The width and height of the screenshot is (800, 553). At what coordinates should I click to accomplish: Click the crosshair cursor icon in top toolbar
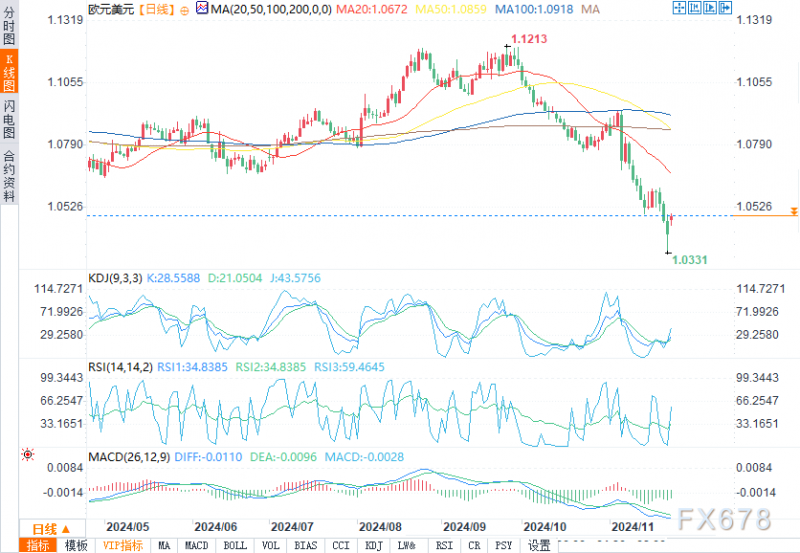679,8
